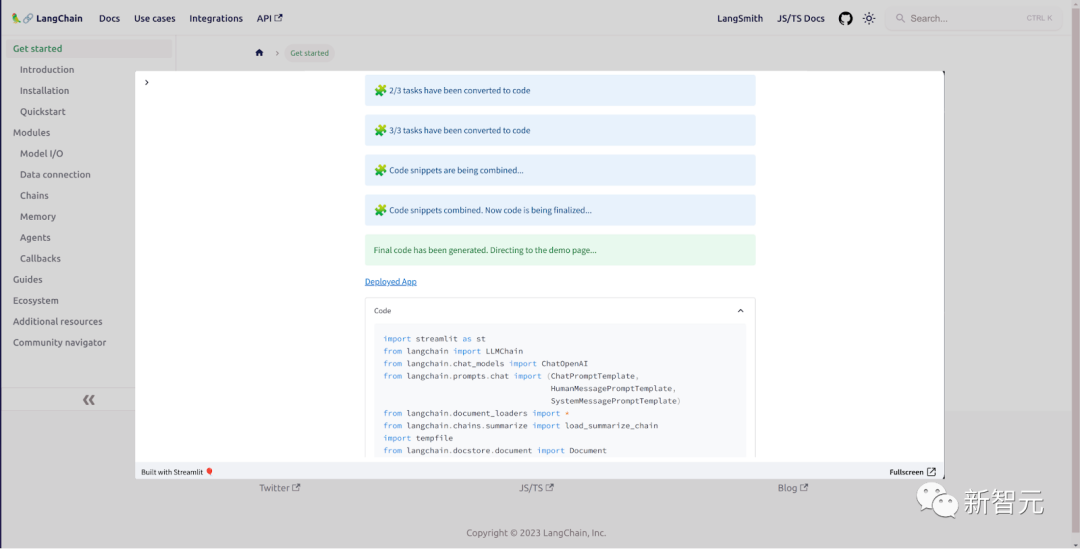Click the Get started breadcrumb
This screenshot has height=550, width=1080.
pyautogui.click(x=309, y=53)
